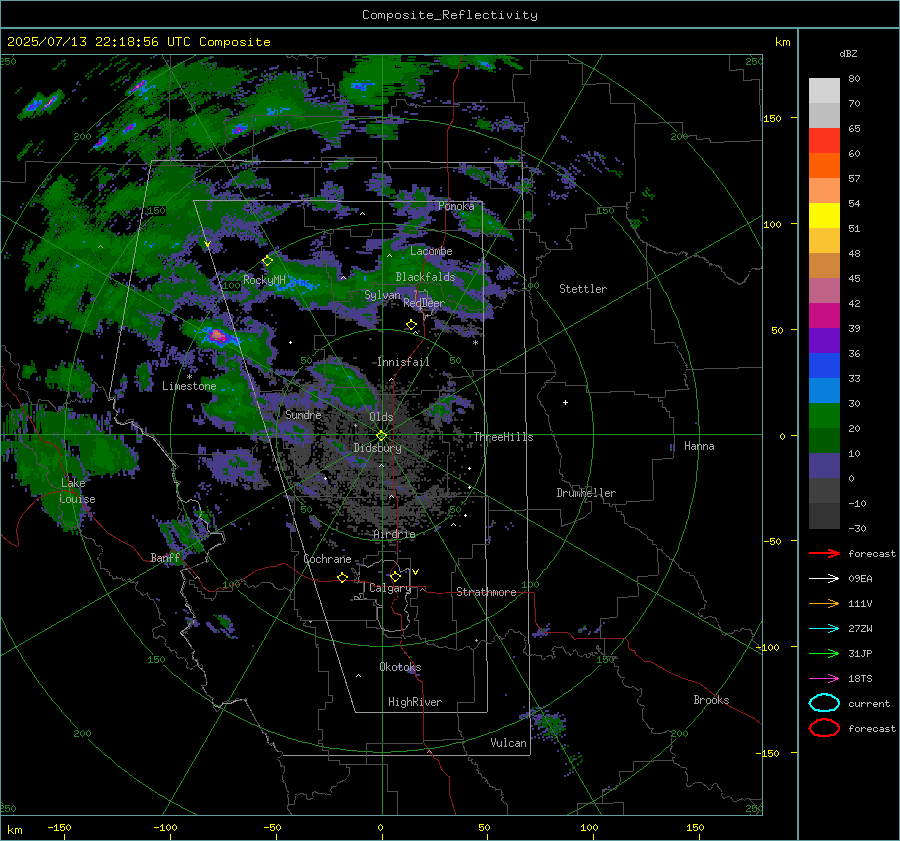Image resolution: width=900 pixels, height=841 pixels.
Task: Click the 2025/07/13 22:18:56 UTC timestamp
Action: 99,42
